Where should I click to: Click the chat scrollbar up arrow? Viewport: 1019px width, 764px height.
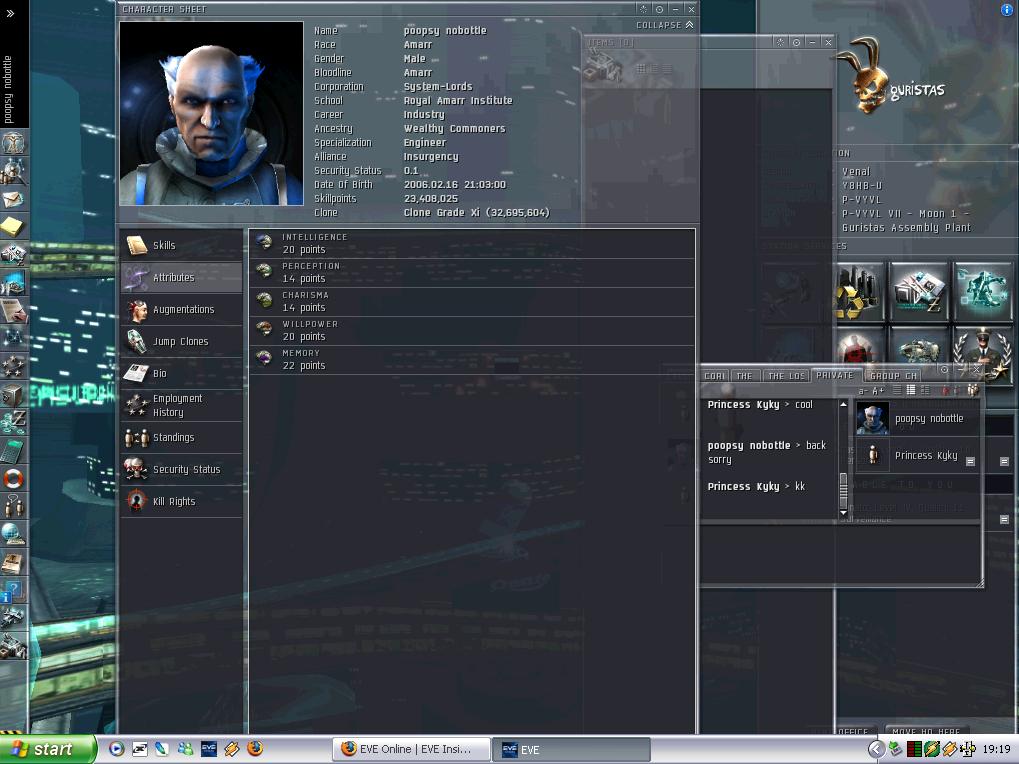[843, 404]
